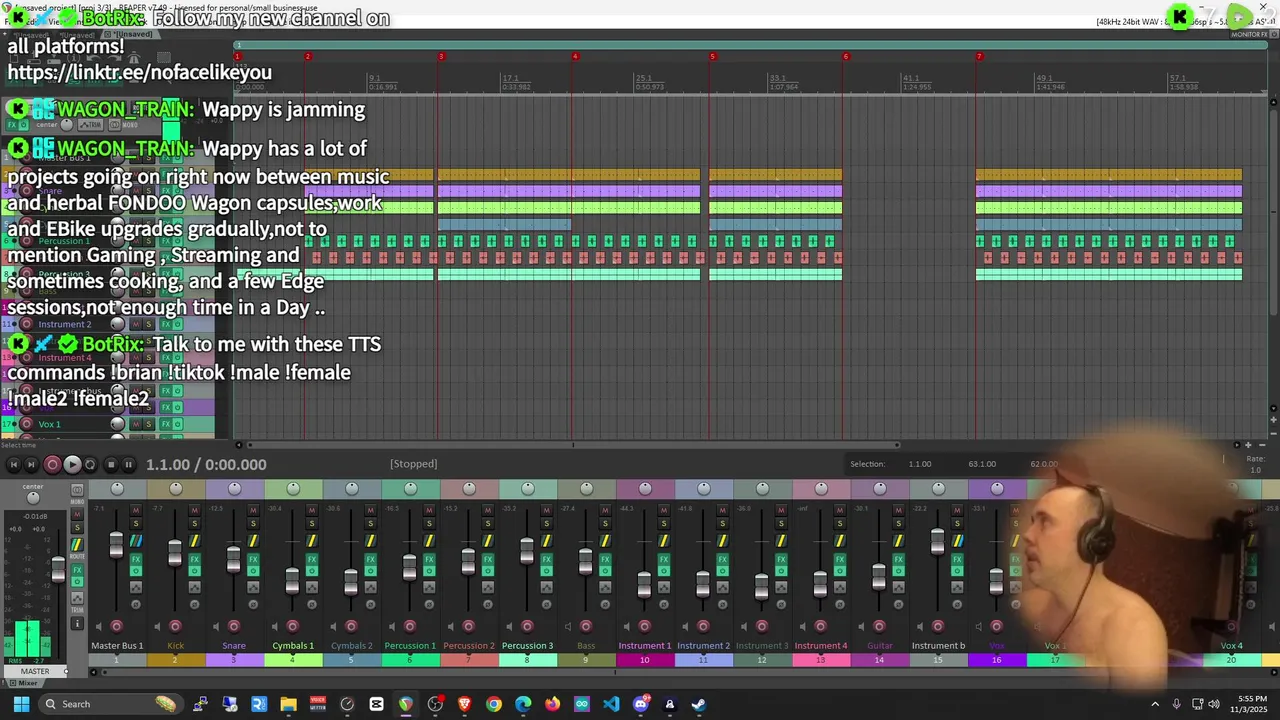Click the MASTER tab below meters
This screenshot has width=1280, height=720.
tap(35, 671)
